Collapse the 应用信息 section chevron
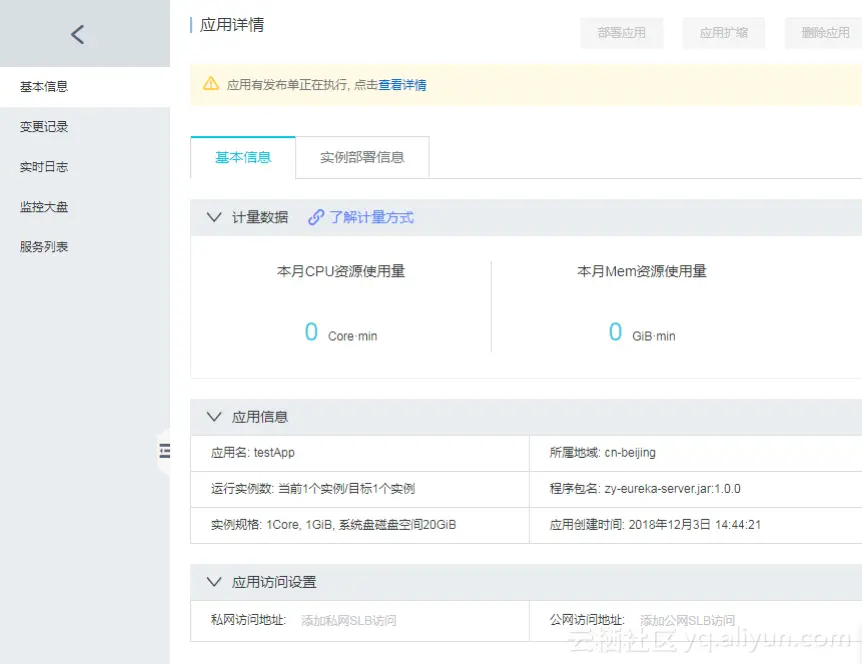862x664 pixels. click(214, 417)
